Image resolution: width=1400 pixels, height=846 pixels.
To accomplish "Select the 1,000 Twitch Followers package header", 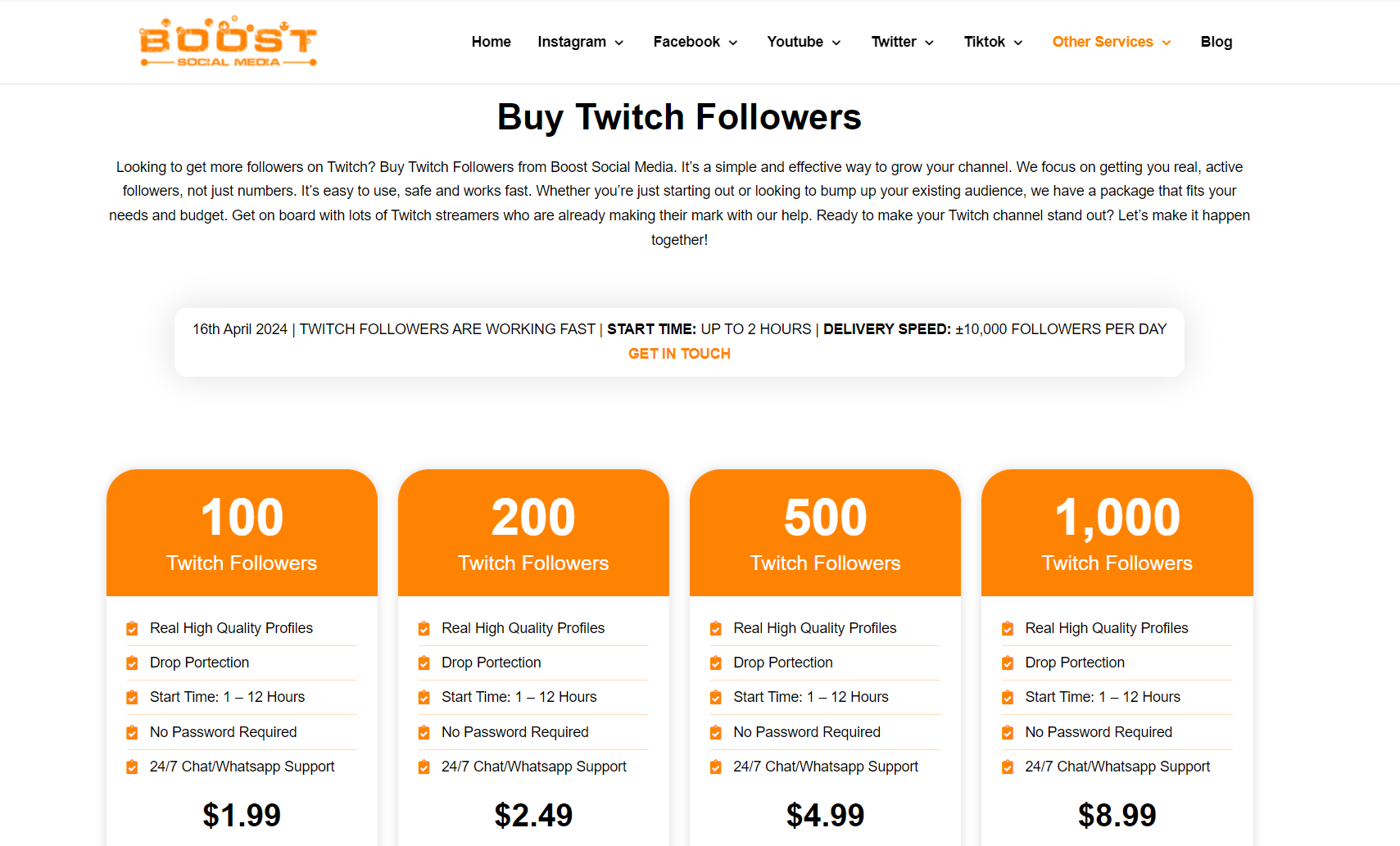I will click(1117, 532).
